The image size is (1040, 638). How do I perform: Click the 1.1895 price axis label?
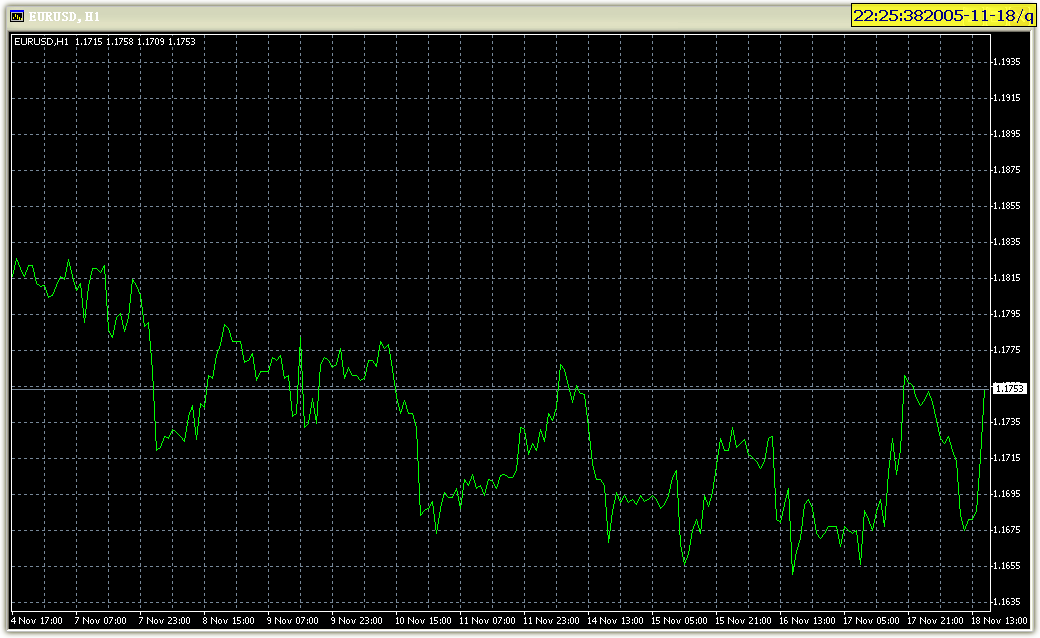pyautogui.click(x=1007, y=134)
